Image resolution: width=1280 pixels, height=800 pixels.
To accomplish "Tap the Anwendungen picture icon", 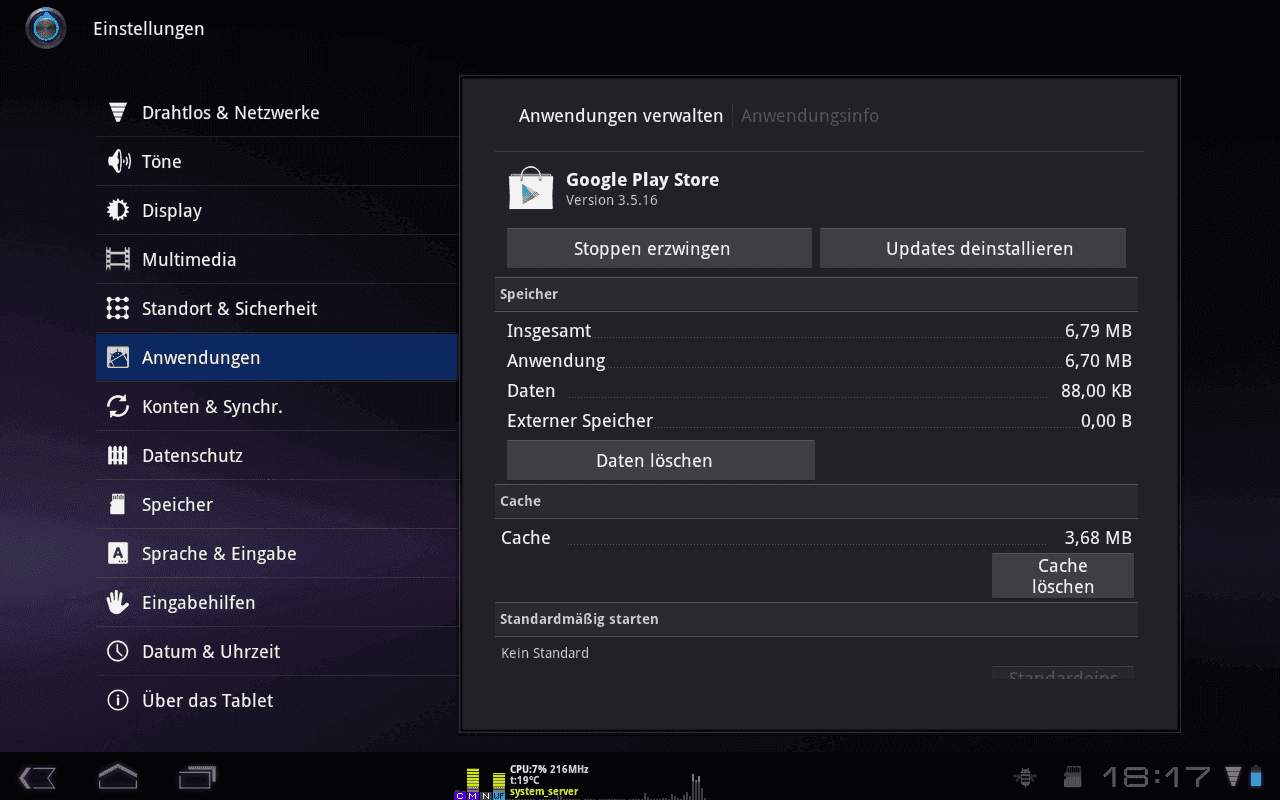I will pos(118,357).
